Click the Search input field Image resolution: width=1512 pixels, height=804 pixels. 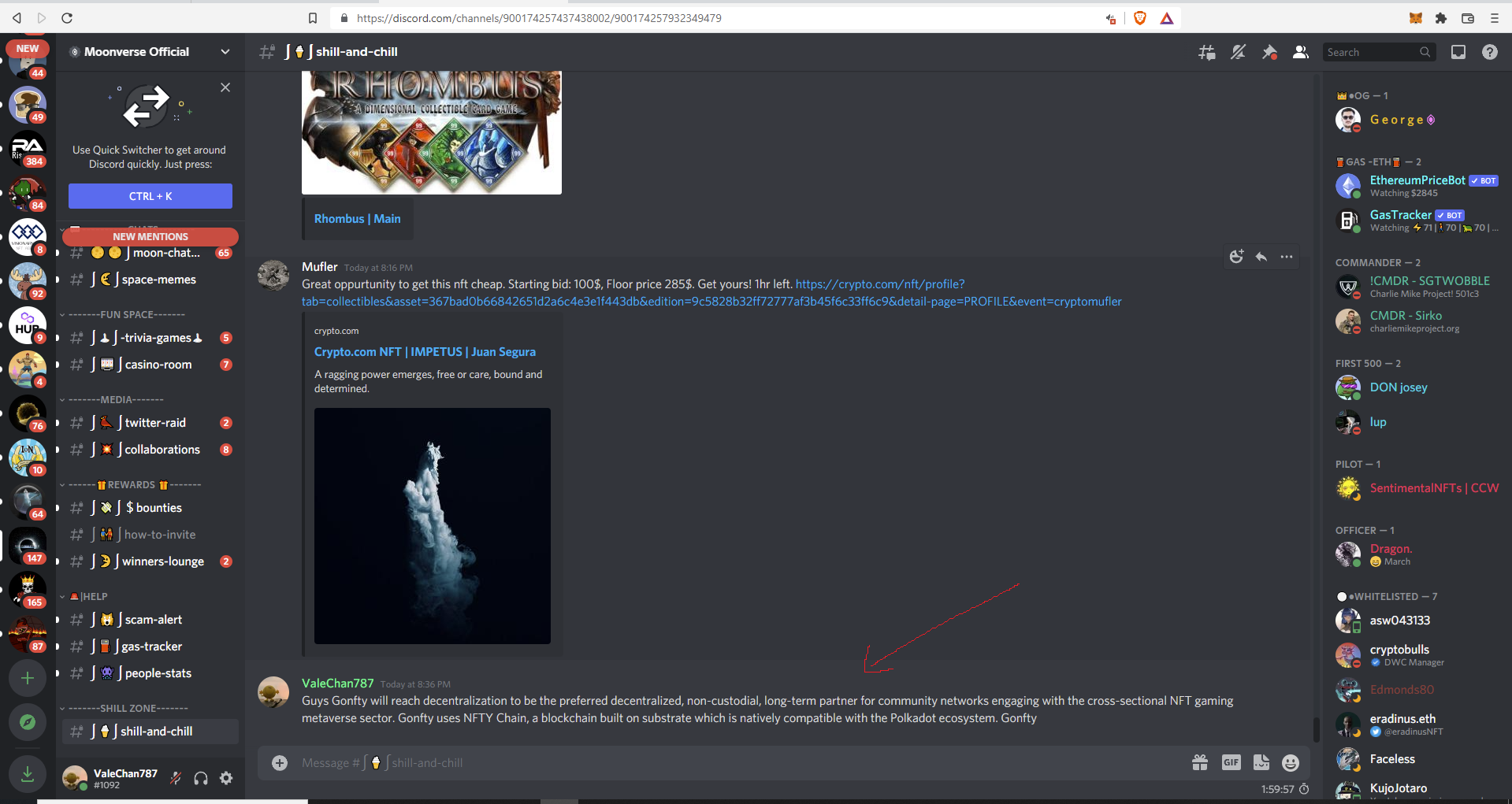click(1379, 52)
